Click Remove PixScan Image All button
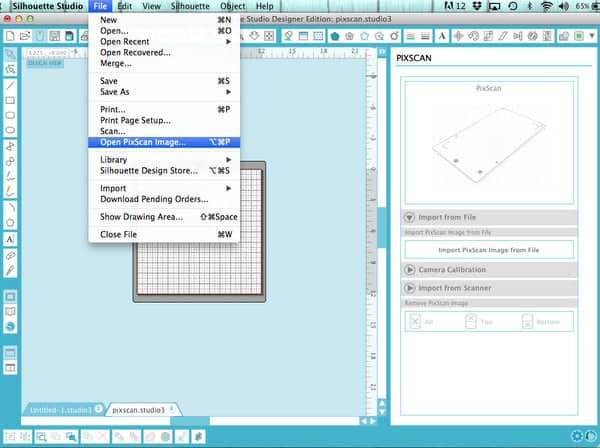The image size is (600, 448). click(x=422, y=322)
